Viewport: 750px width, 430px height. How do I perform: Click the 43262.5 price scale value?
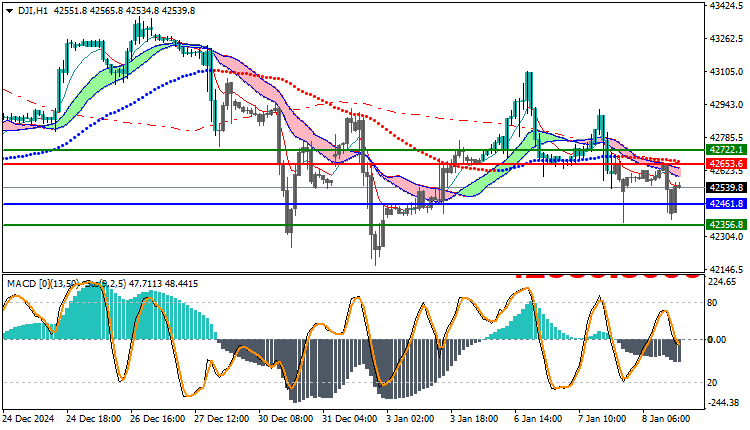pos(727,39)
